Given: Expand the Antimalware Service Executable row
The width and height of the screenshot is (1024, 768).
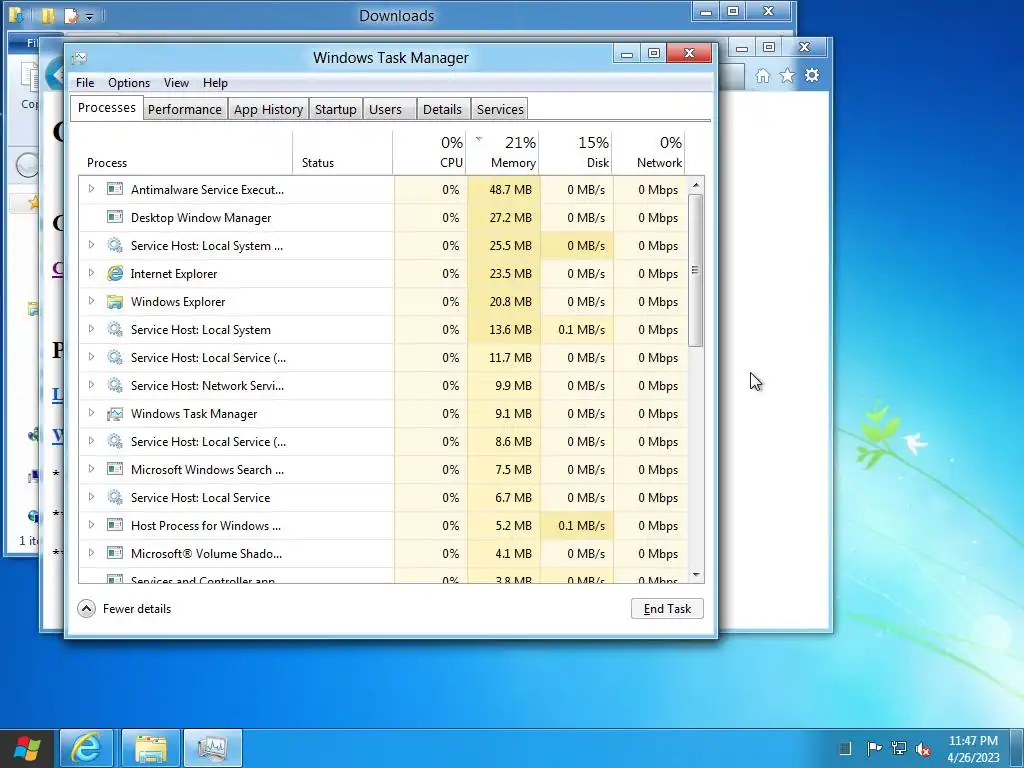Looking at the screenshot, I should click(91, 189).
